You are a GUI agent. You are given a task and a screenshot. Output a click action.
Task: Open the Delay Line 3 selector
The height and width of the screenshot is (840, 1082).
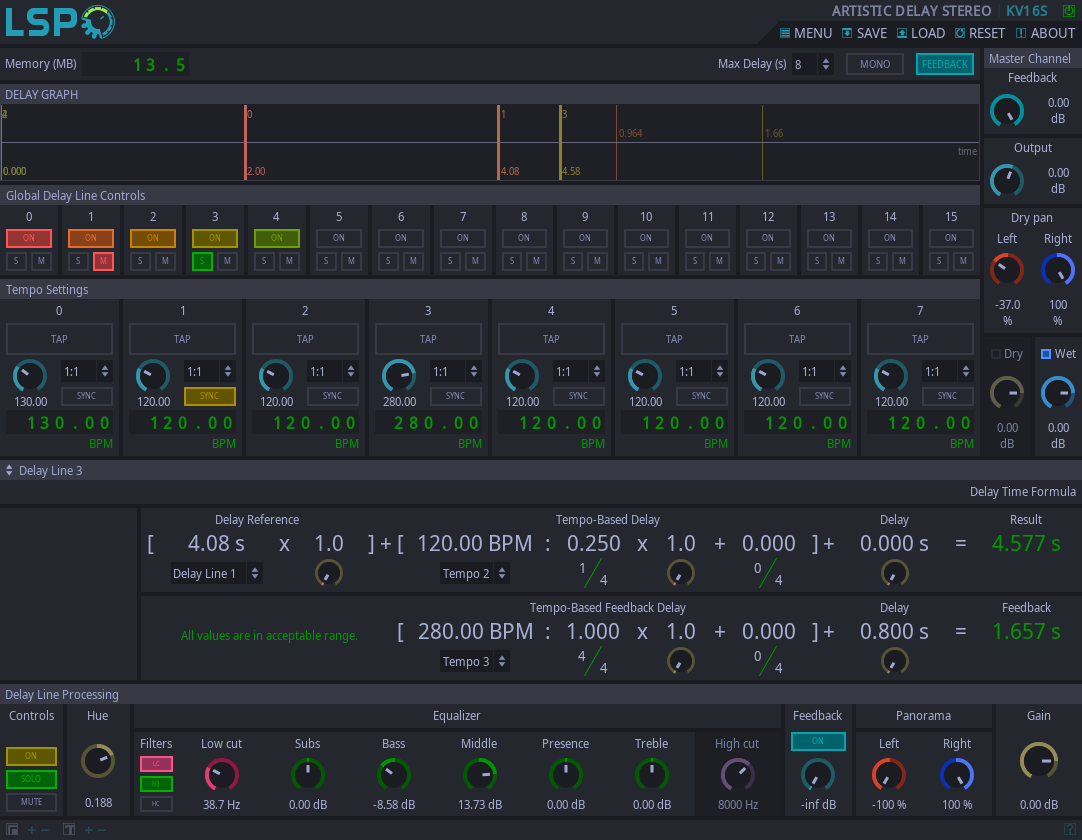44,471
